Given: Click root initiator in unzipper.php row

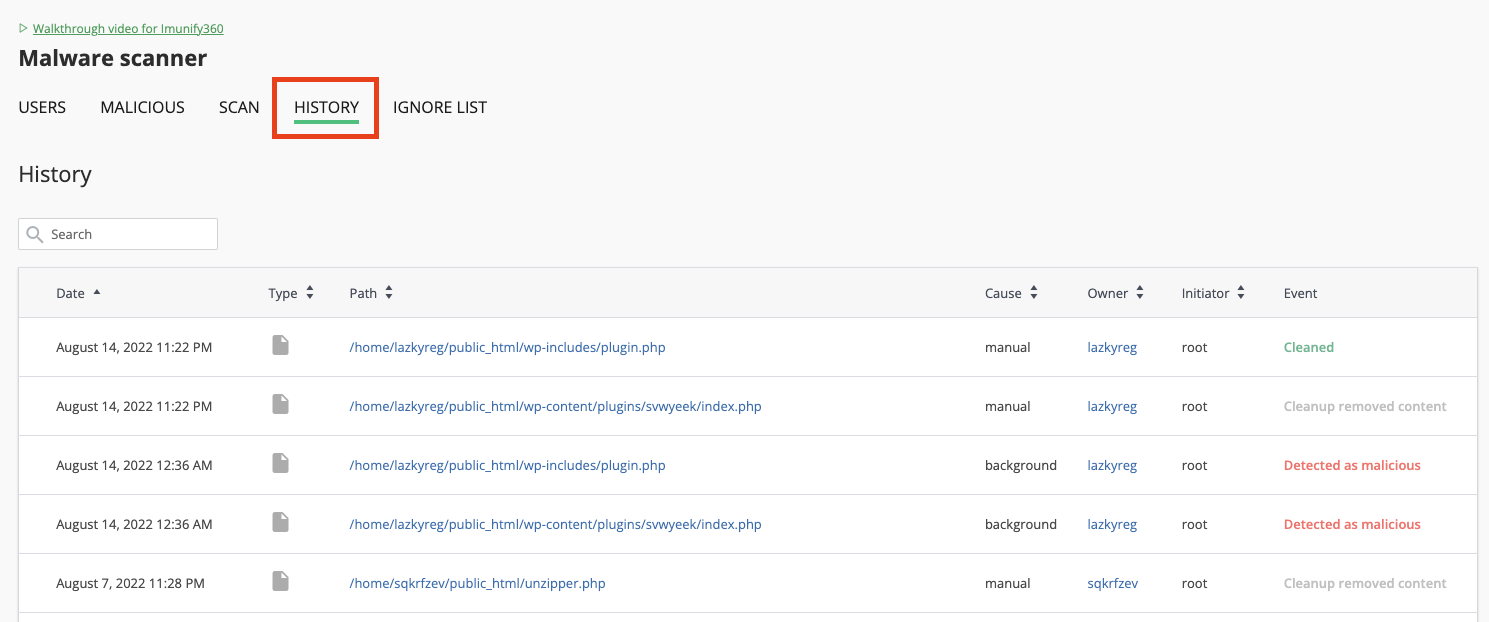Looking at the screenshot, I should coord(1194,583).
